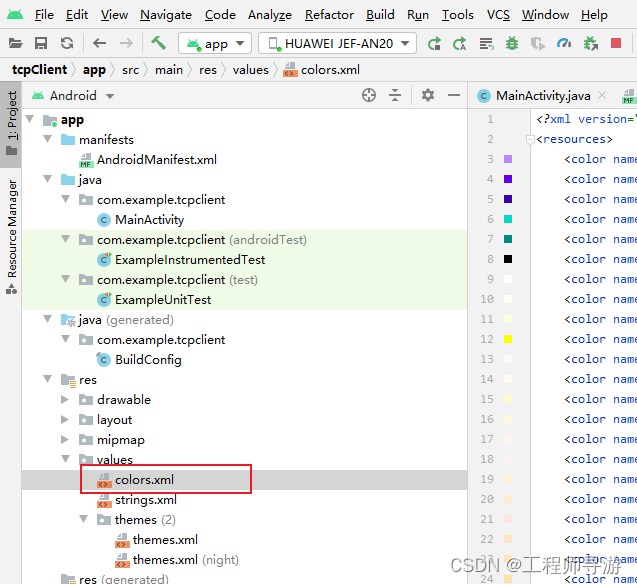Open Project panel gear settings
637x584 pixels.
pyautogui.click(x=428, y=95)
